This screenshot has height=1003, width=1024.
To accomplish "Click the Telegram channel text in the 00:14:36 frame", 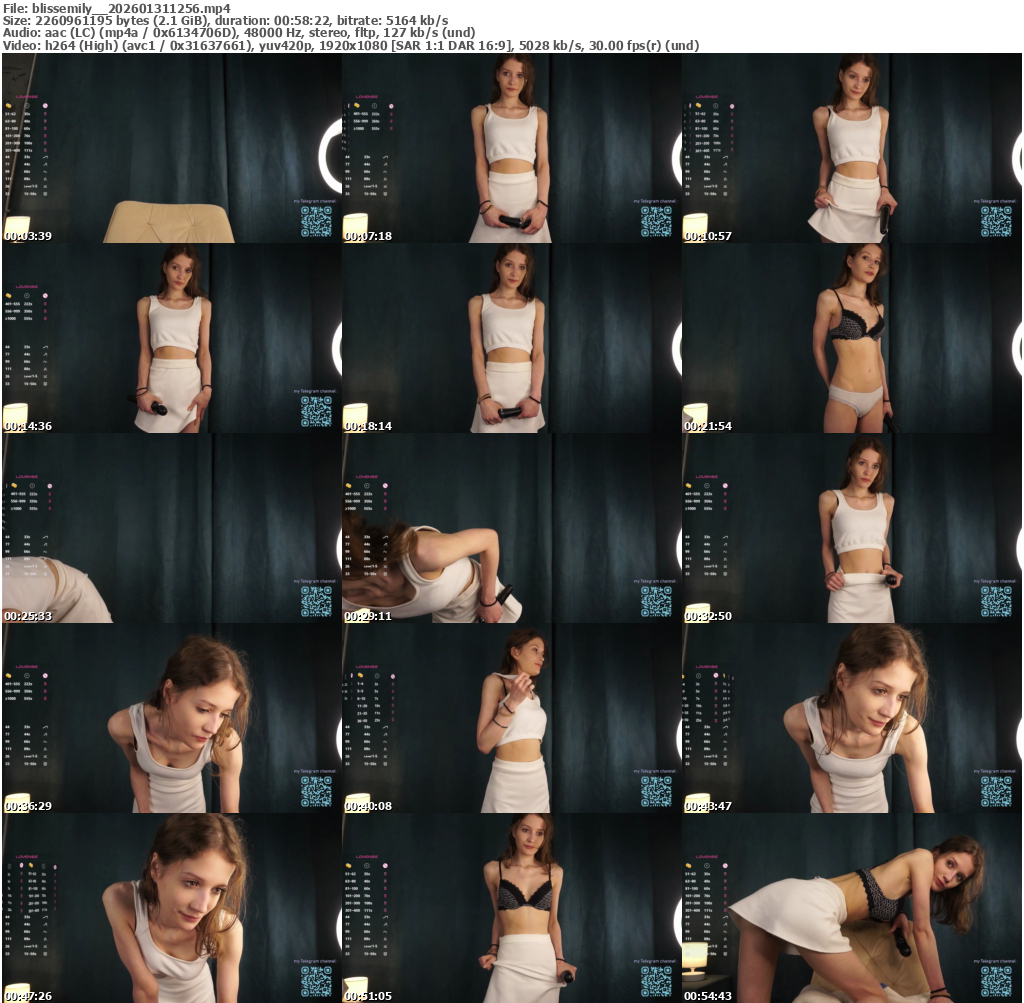I will (315, 391).
